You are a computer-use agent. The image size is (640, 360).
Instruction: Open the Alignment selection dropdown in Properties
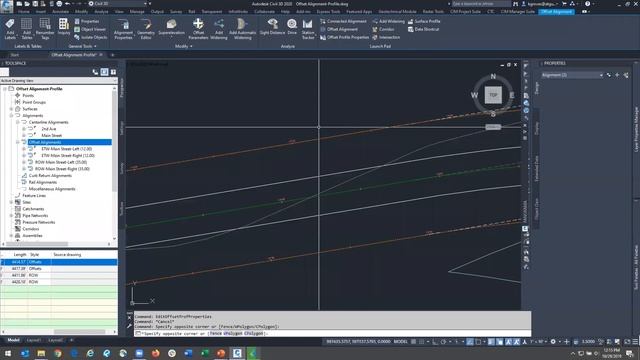572,75
